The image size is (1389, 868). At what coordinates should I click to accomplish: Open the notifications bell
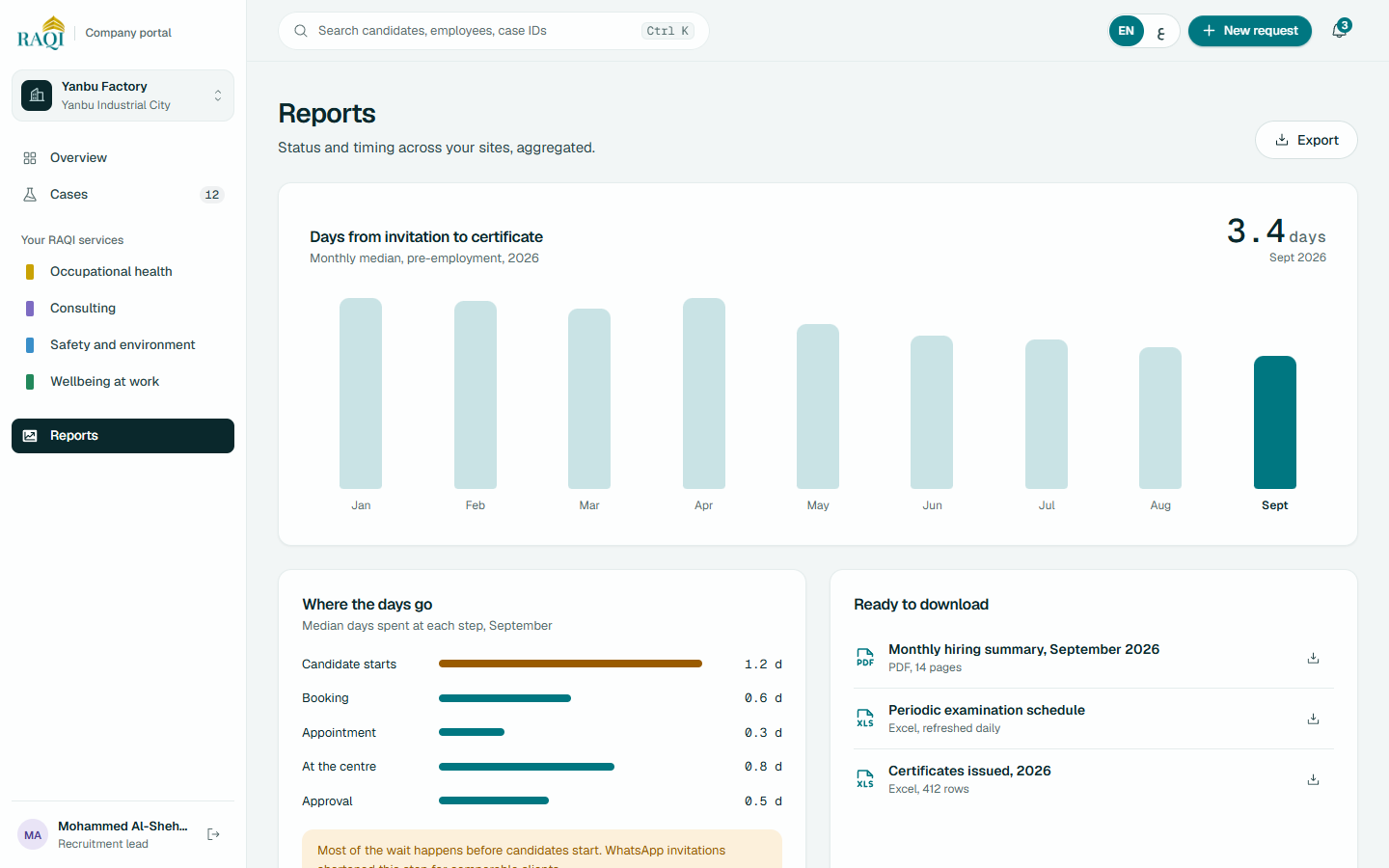tap(1340, 30)
